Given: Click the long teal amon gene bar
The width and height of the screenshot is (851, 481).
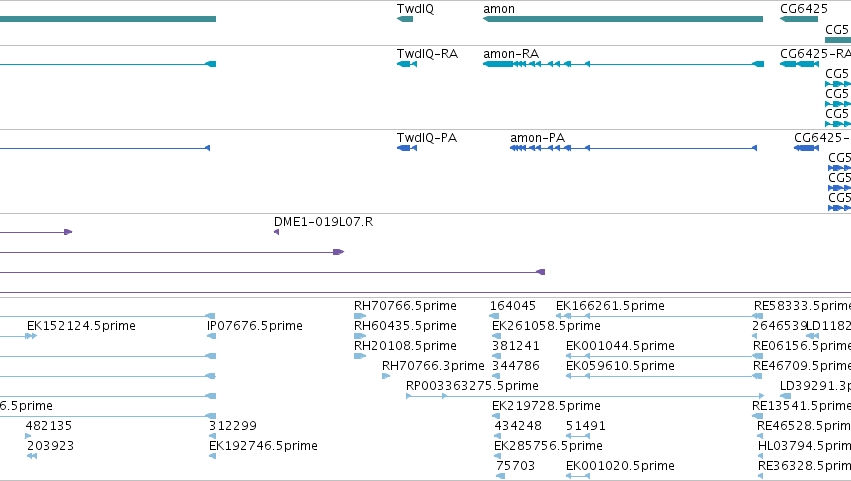Looking at the screenshot, I should tap(623, 19).
